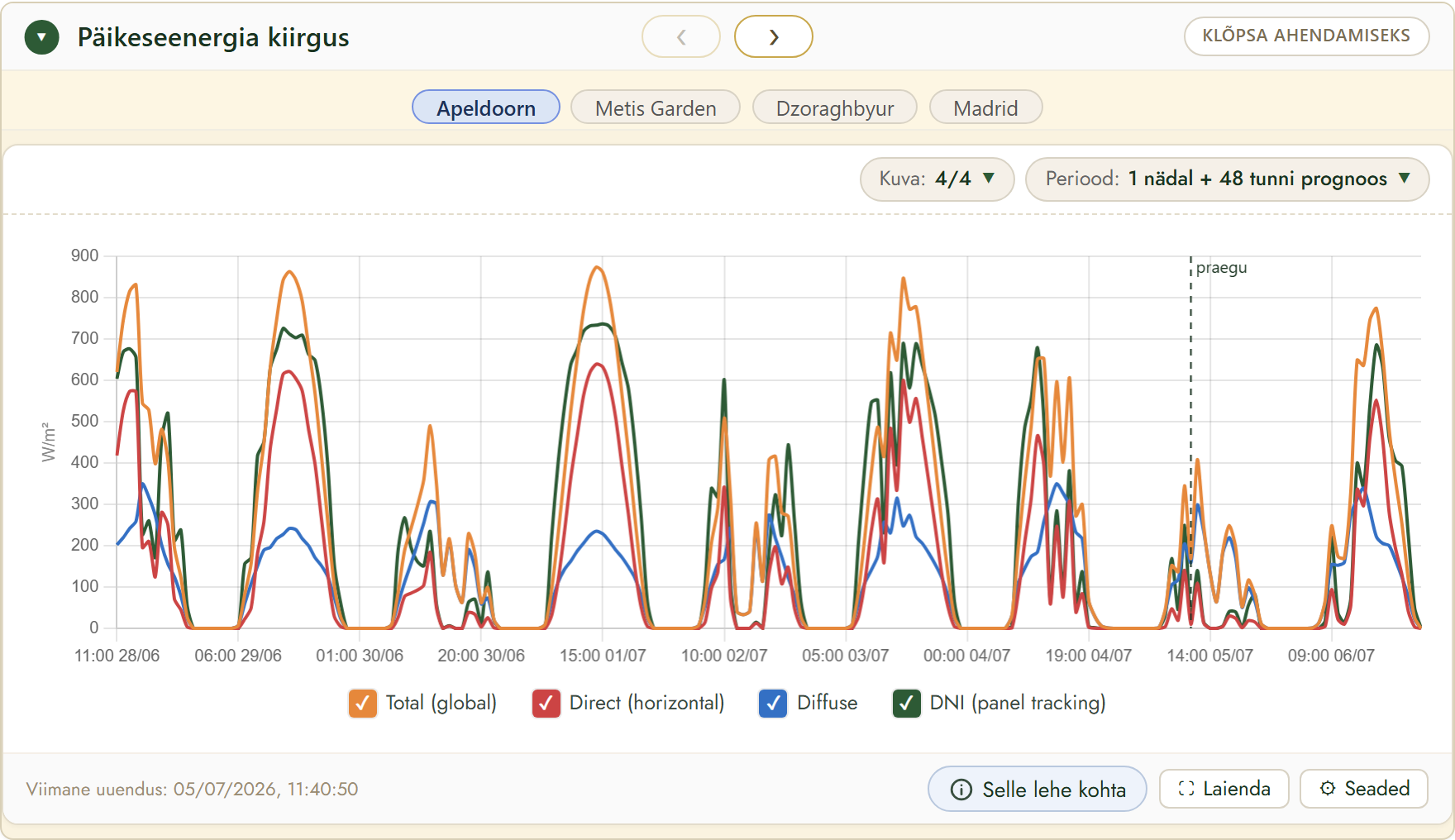The width and height of the screenshot is (1455, 840).
Task: Collapse the Päikeseenergia kiirgus panel arrow icon
Action: click(x=42, y=37)
